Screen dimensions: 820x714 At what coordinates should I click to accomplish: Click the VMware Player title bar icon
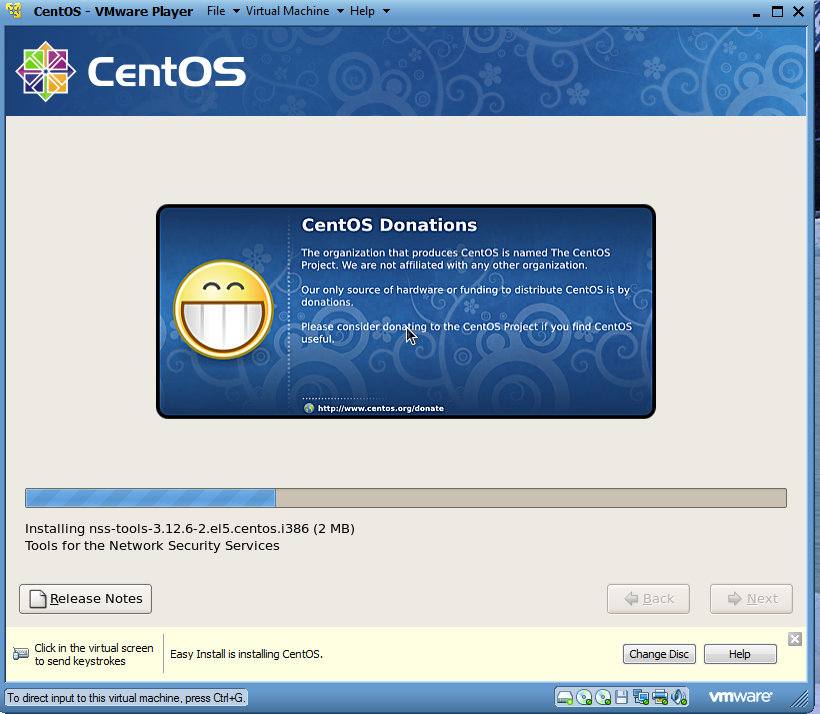coord(13,10)
